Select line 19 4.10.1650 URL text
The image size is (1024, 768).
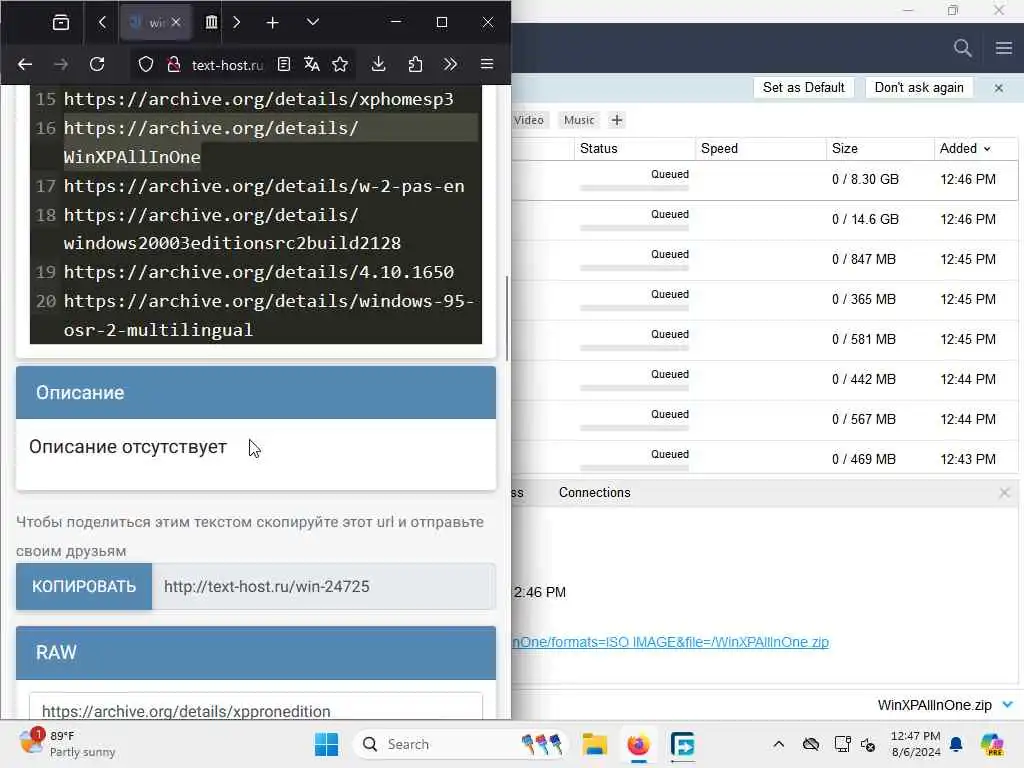(259, 272)
